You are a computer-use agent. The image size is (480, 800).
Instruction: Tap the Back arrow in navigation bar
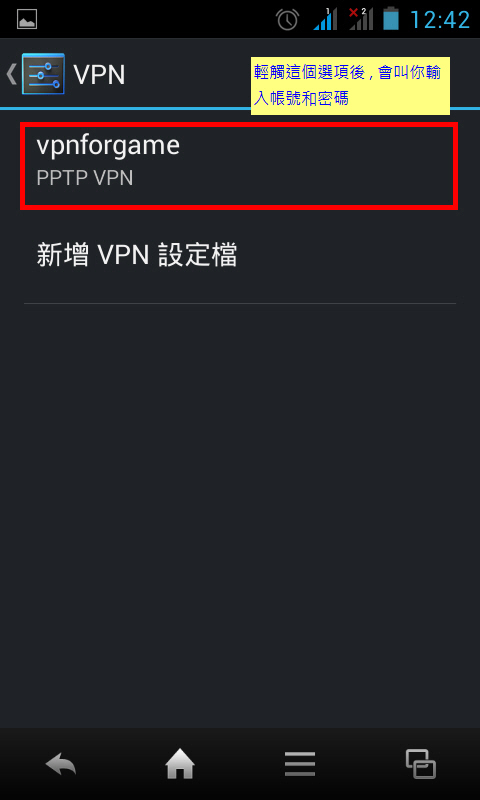point(61,765)
